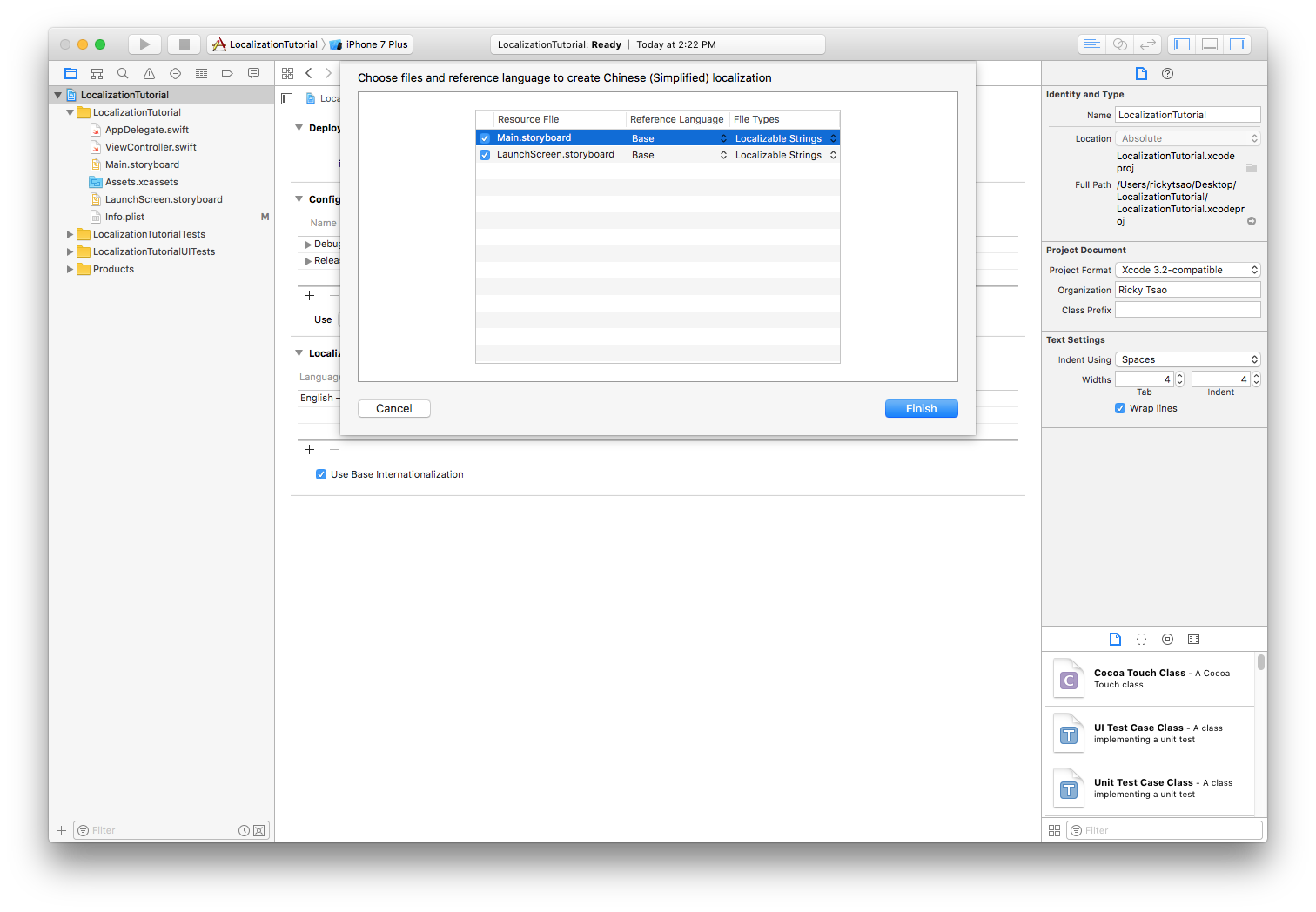Select AppDelegate.swift in navigator
The image size is (1316, 912).
pos(146,131)
